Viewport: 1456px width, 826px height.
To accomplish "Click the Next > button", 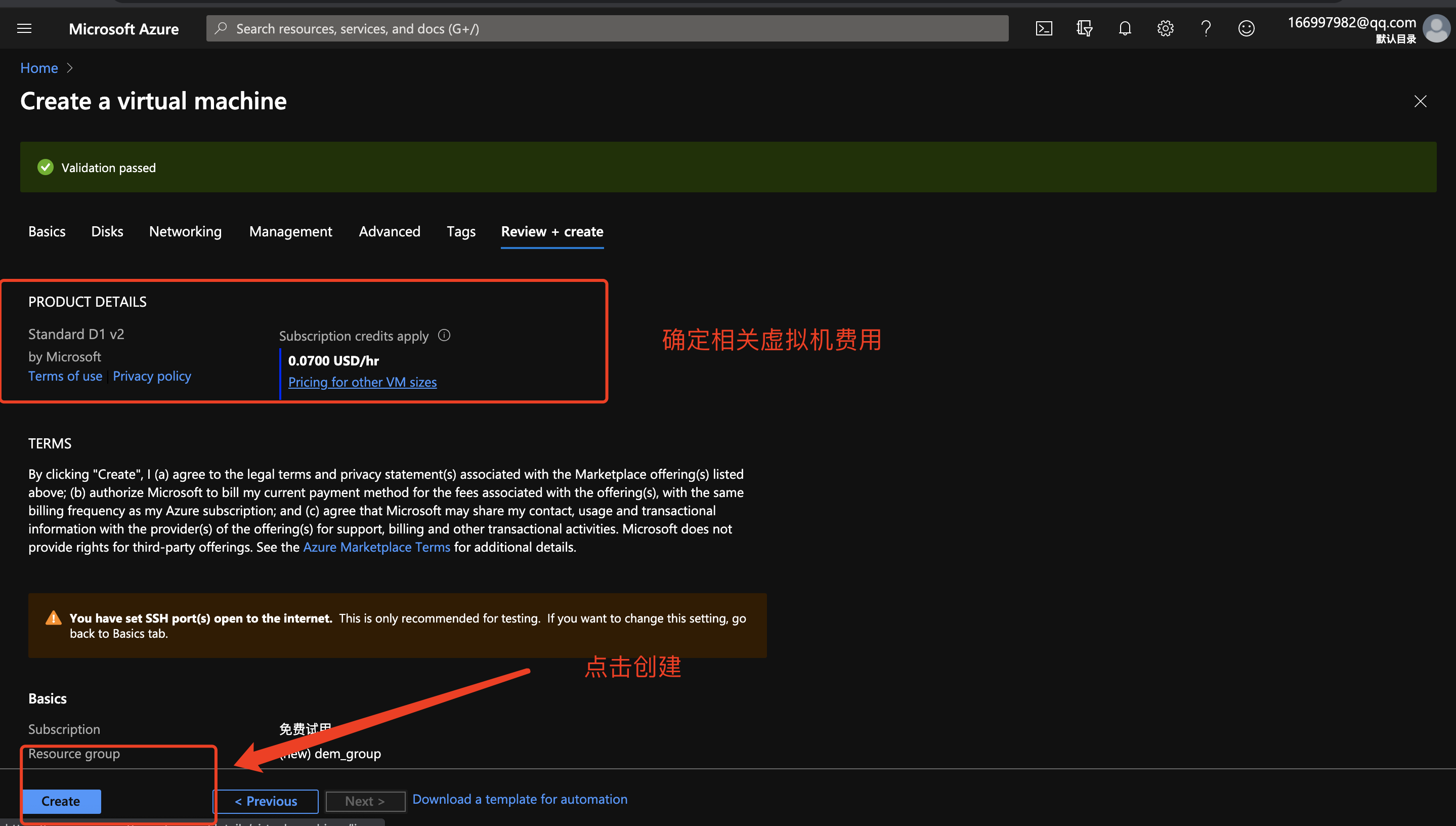I will [365, 801].
